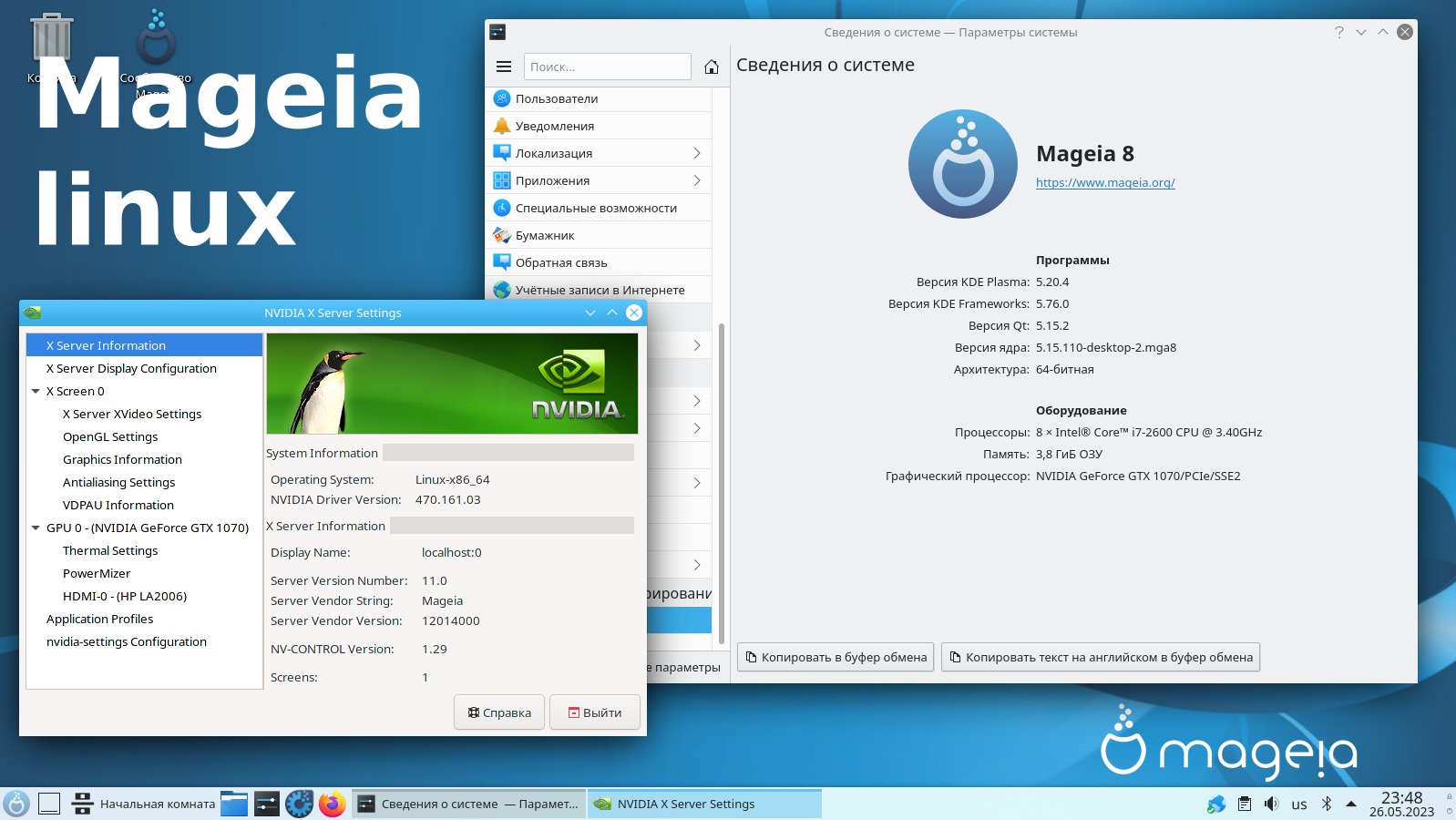Viewport: 1456px width, 820px height.
Task: Select Graphics Information entry
Action: (122, 459)
